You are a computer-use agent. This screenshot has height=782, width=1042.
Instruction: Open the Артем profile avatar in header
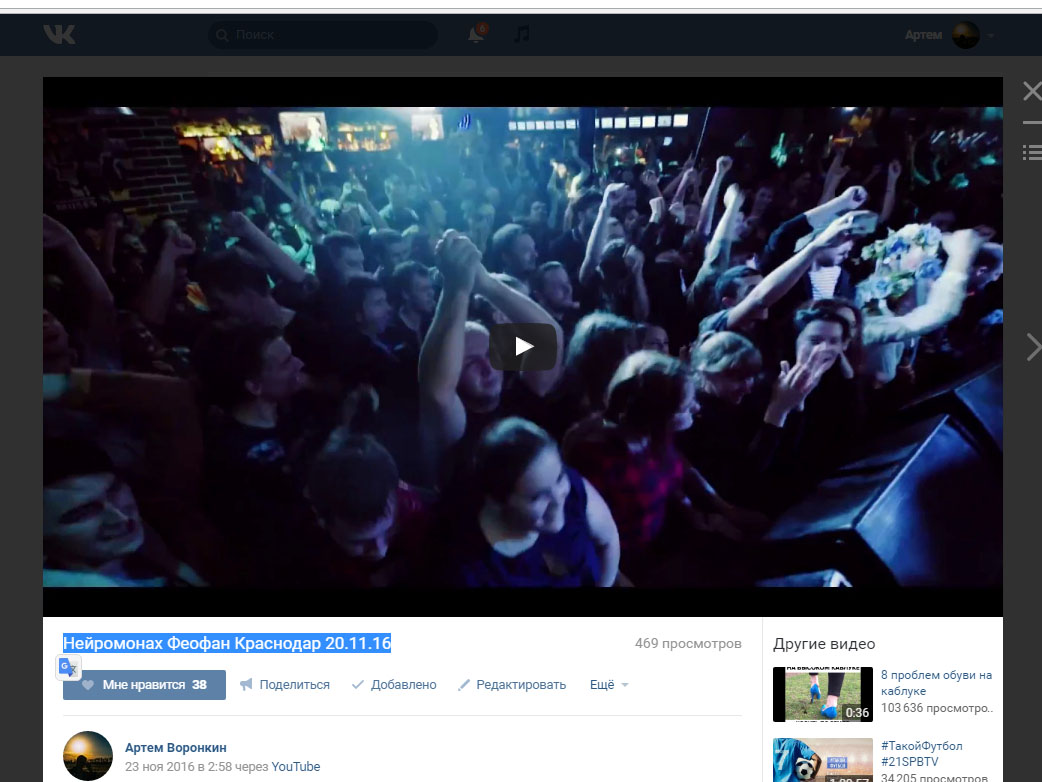966,35
